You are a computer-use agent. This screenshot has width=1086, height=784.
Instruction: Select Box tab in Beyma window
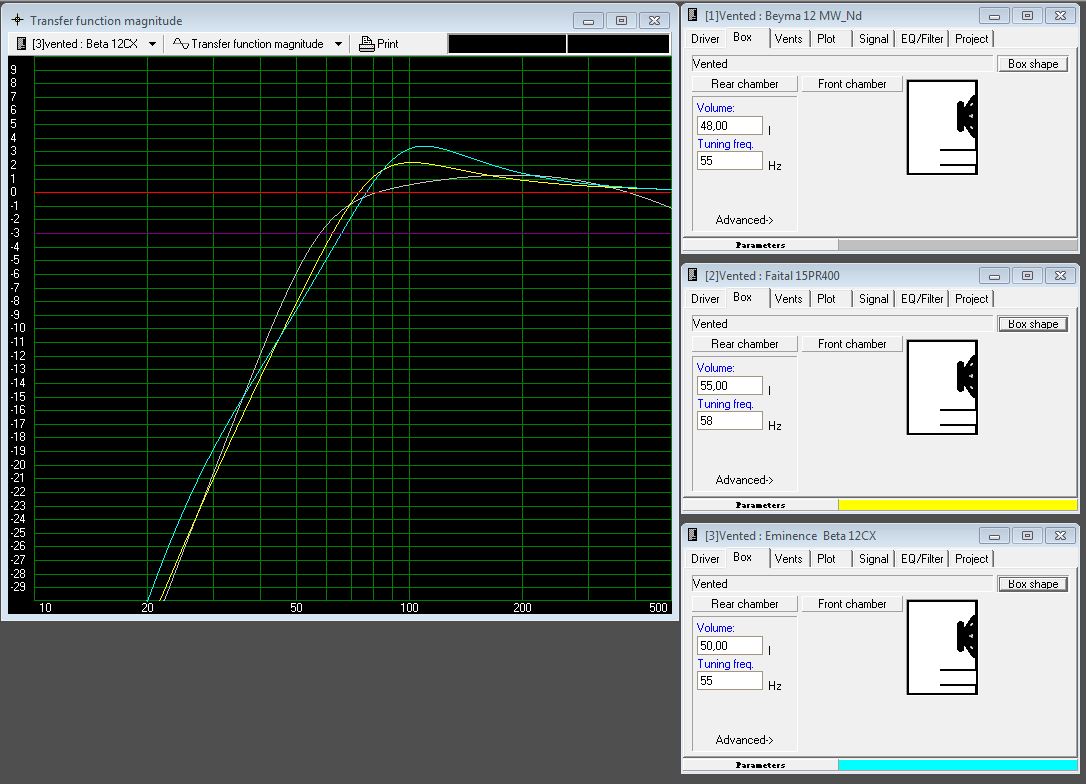(x=742, y=37)
